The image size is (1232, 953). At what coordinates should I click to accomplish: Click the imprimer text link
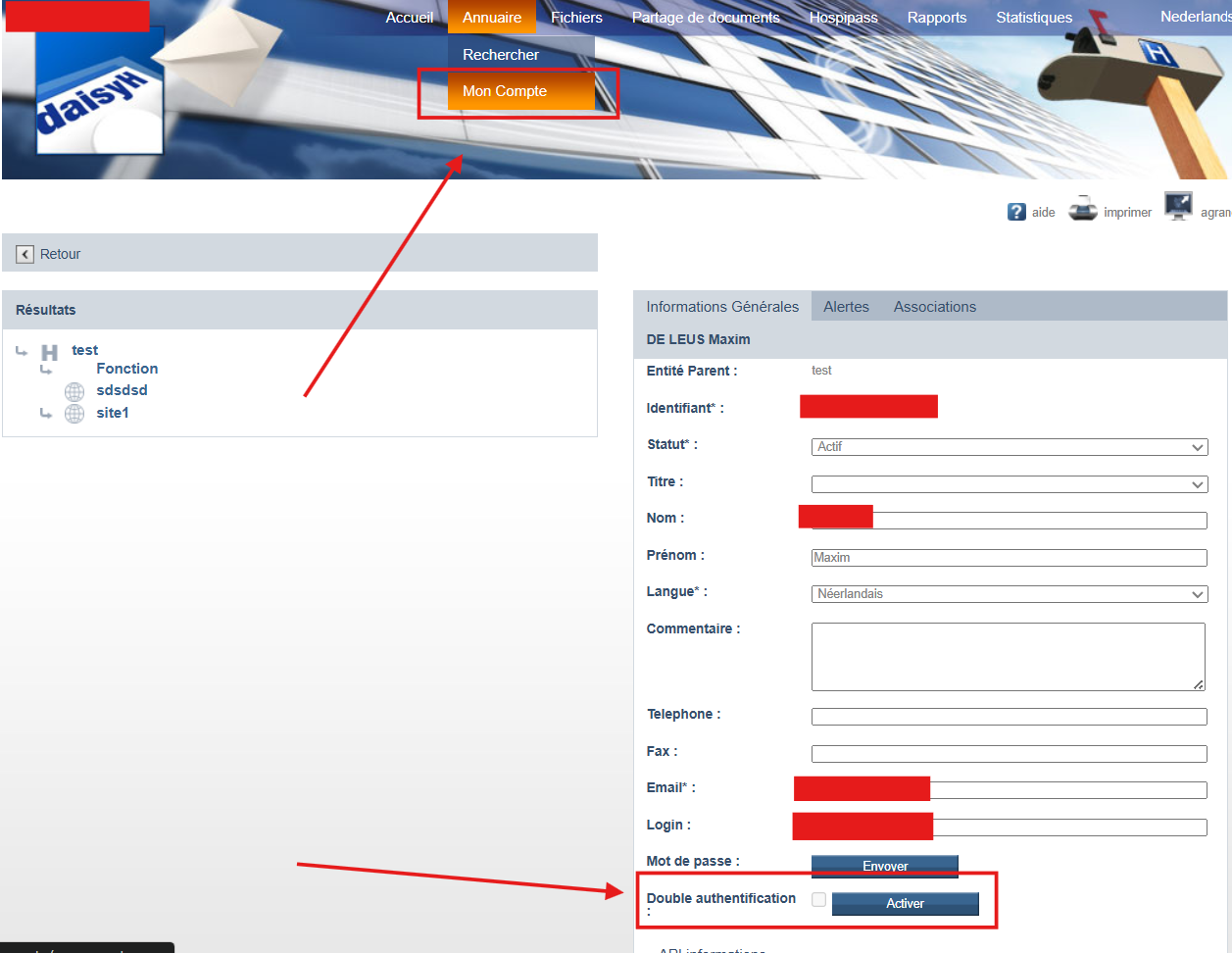(1128, 213)
